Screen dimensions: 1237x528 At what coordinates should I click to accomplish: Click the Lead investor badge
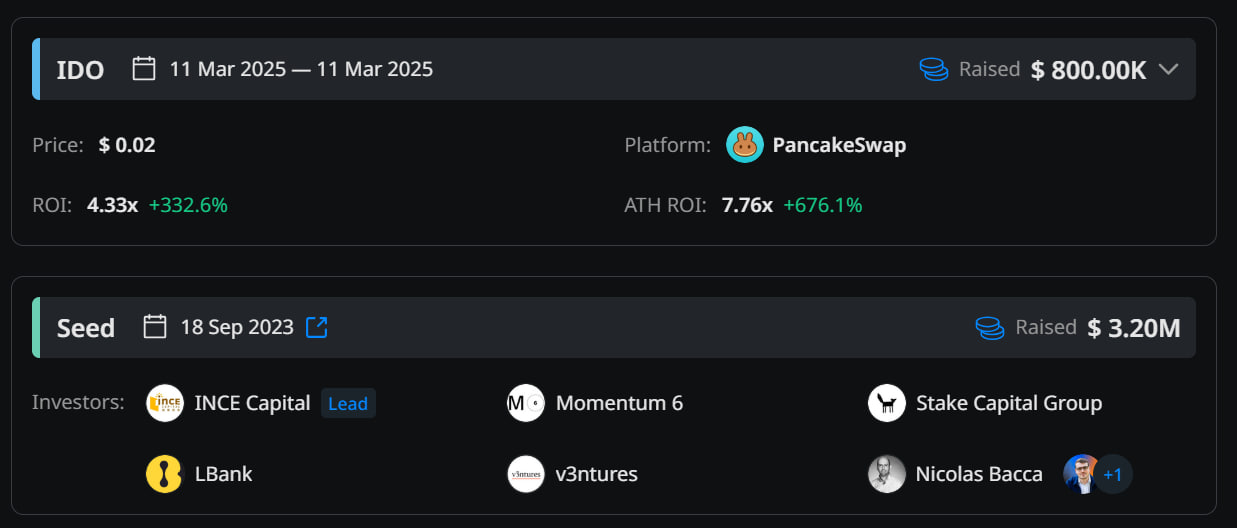pyautogui.click(x=348, y=404)
